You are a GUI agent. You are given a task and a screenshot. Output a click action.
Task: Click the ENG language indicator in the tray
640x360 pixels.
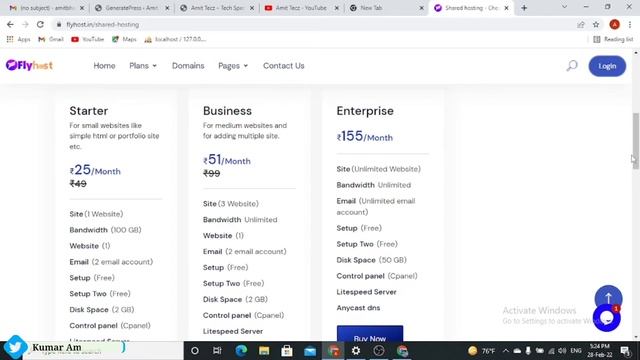(x=576, y=351)
